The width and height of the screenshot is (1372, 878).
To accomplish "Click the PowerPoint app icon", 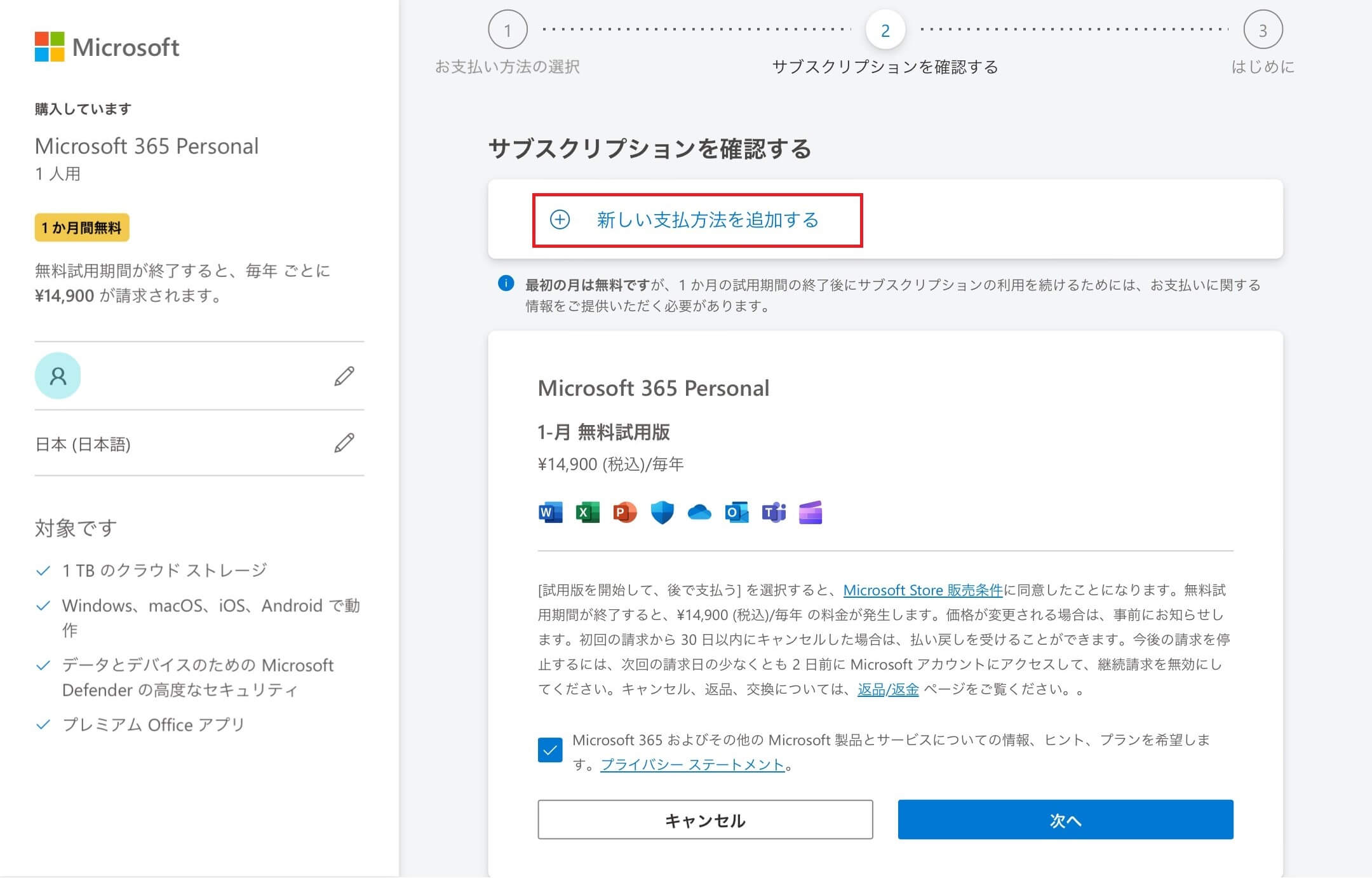I will coord(625,512).
